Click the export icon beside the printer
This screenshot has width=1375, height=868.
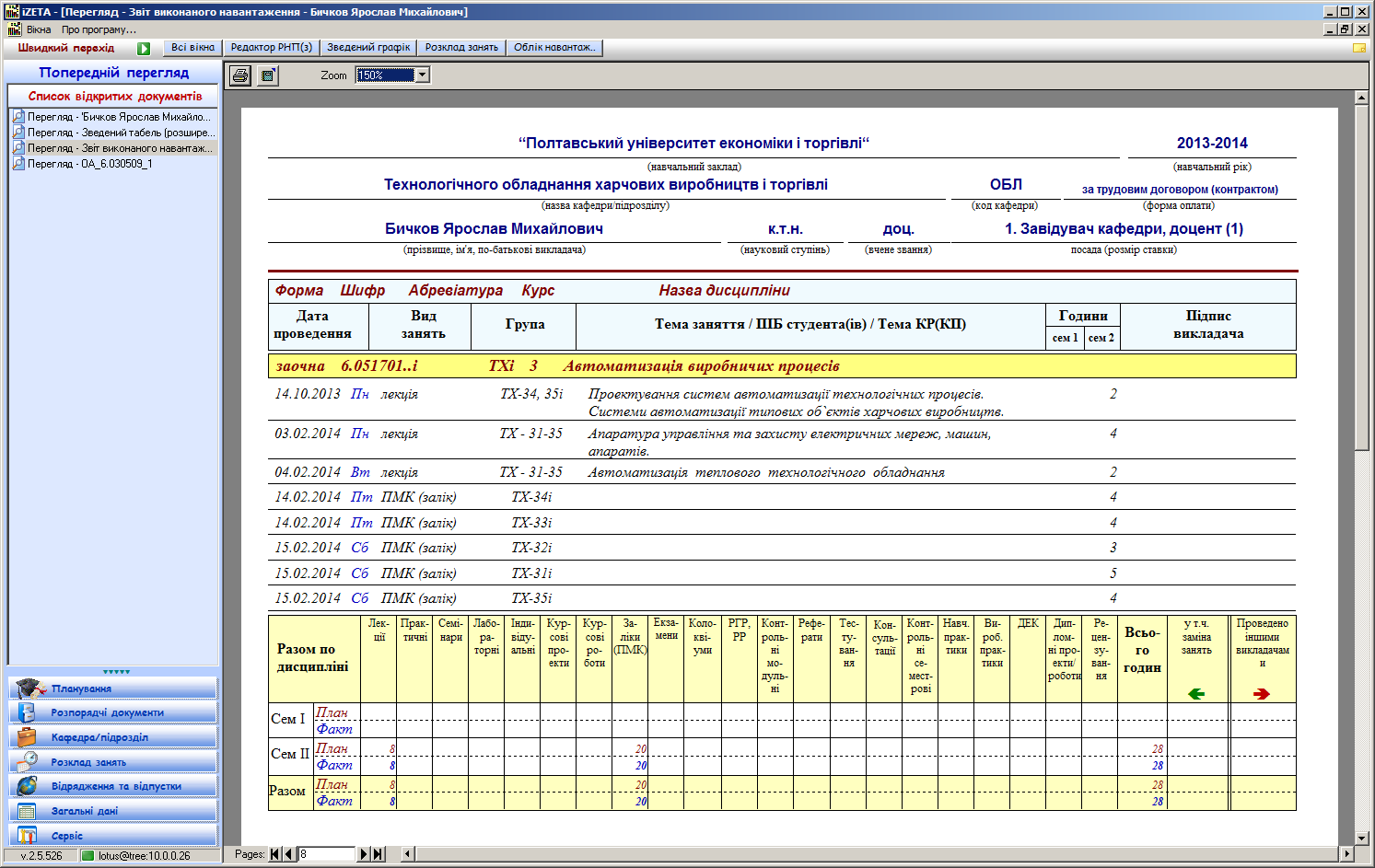coord(268,75)
